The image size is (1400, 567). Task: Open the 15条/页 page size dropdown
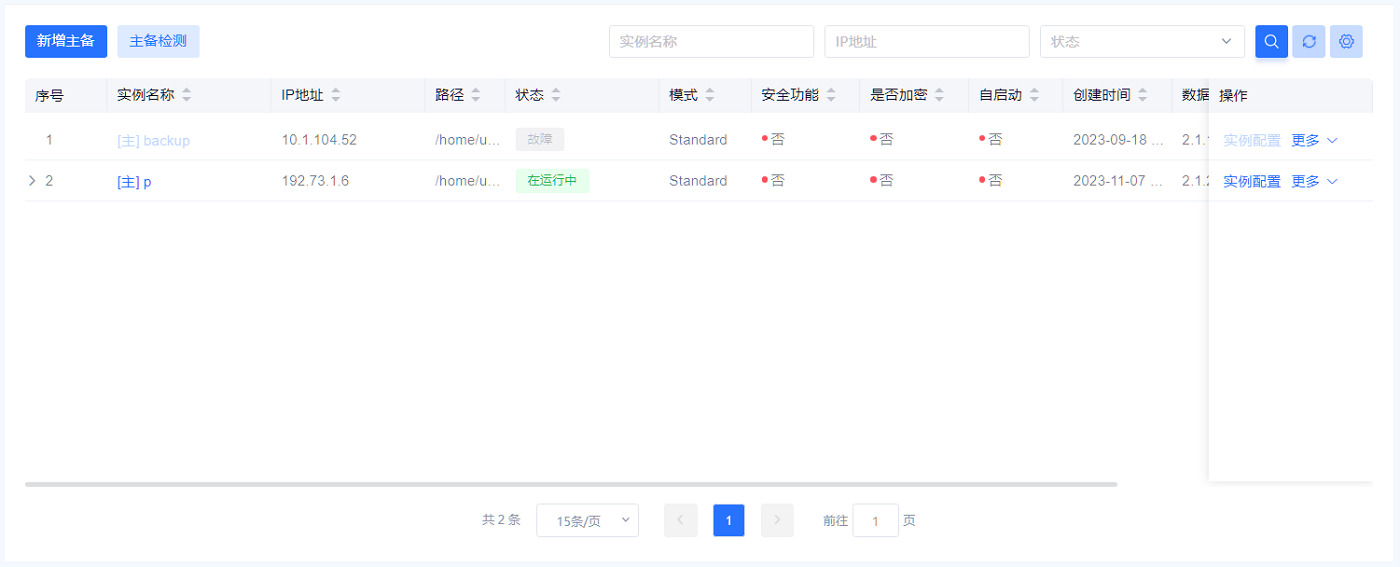[587, 520]
